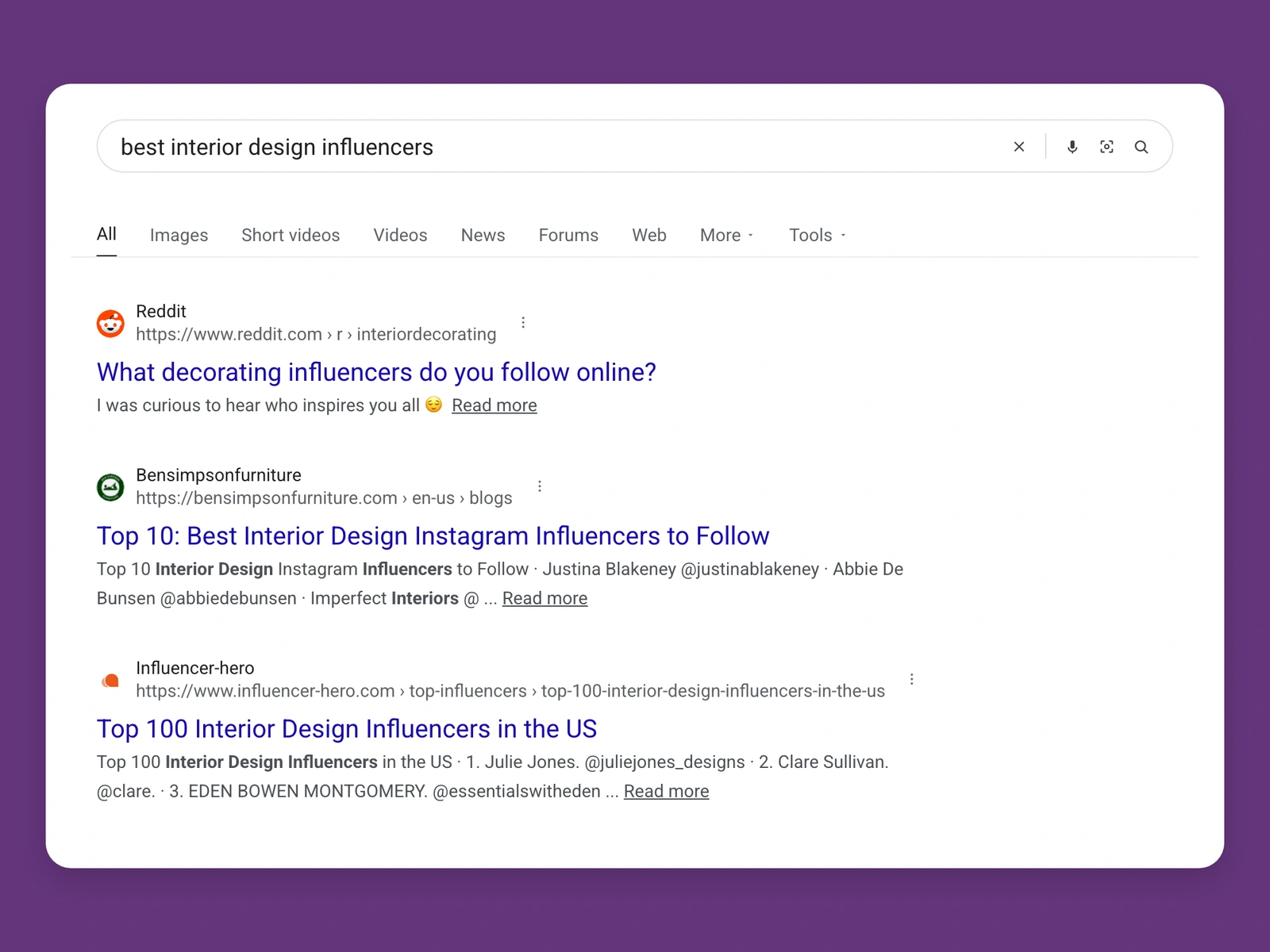Viewport: 1270px width, 952px height.
Task: Select the All tab
Action: pos(106,234)
